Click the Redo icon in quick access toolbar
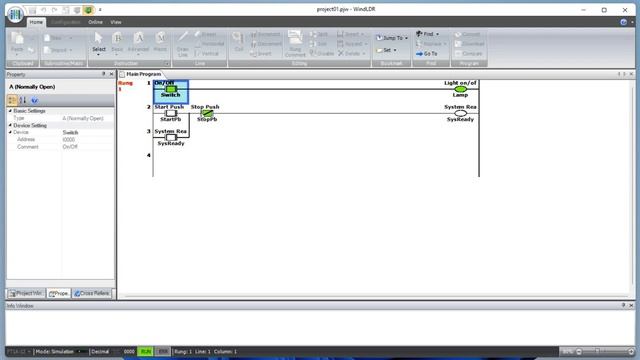 54,10
